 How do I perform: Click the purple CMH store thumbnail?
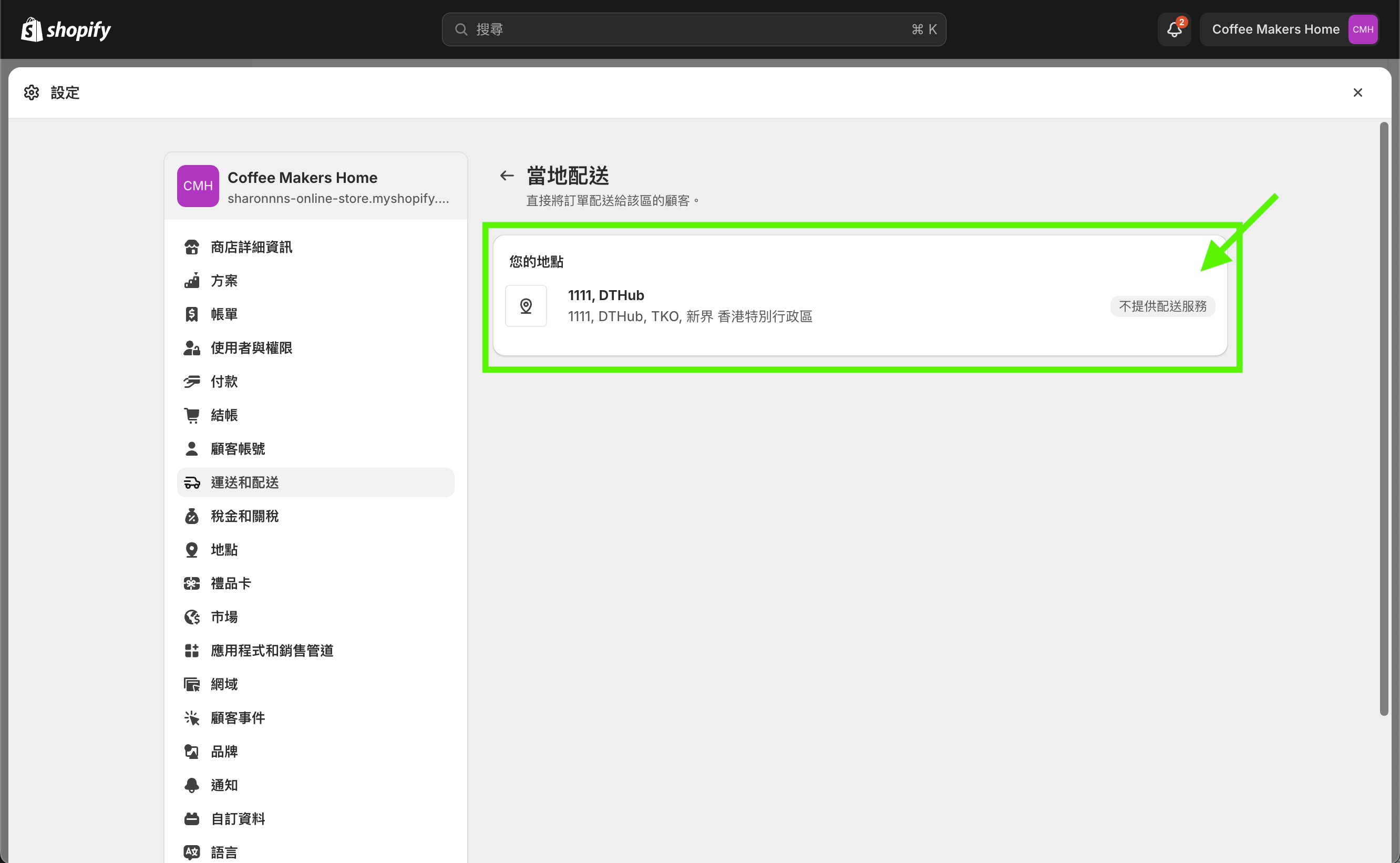tap(198, 186)
